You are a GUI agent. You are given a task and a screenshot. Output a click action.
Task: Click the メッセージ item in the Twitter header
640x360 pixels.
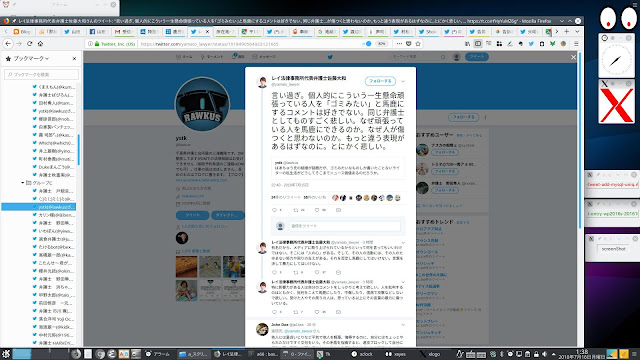click(264, 57)
